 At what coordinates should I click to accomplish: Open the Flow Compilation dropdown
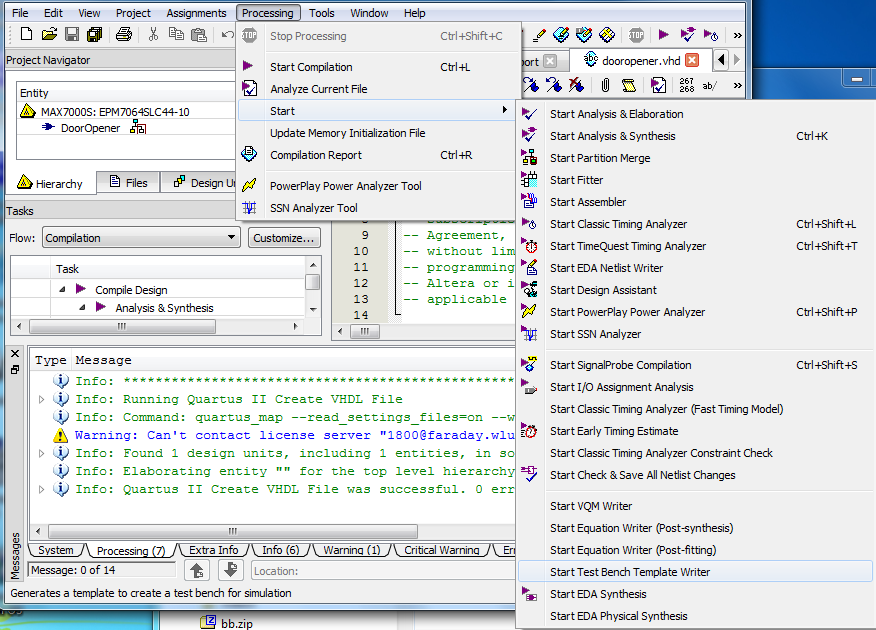point(141,237)
